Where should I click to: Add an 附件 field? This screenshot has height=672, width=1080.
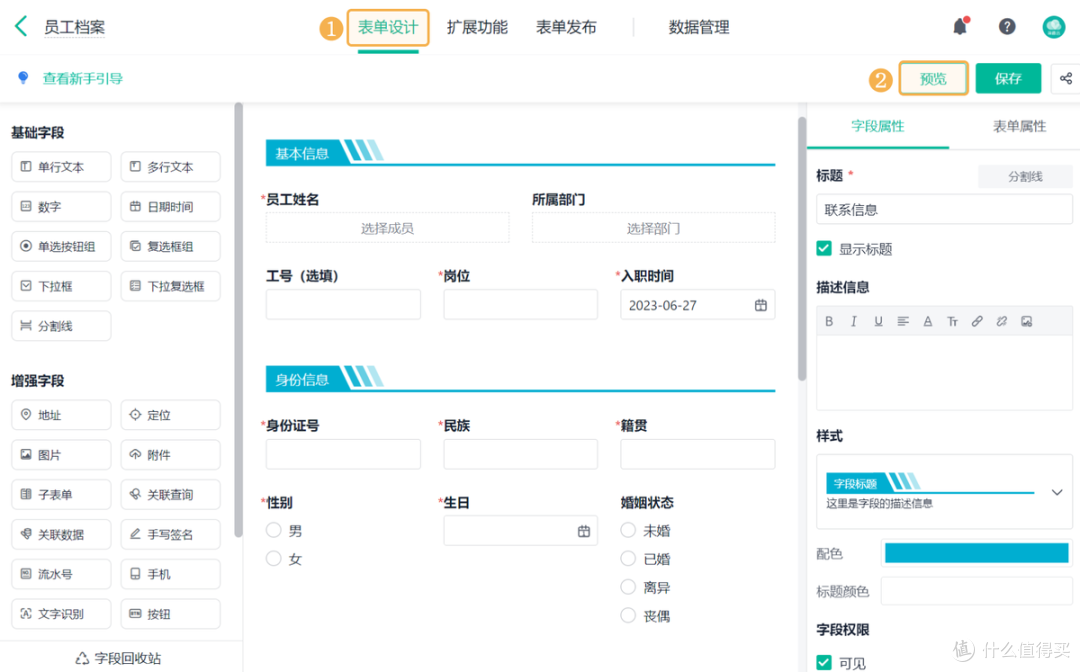tap(170, 455)
